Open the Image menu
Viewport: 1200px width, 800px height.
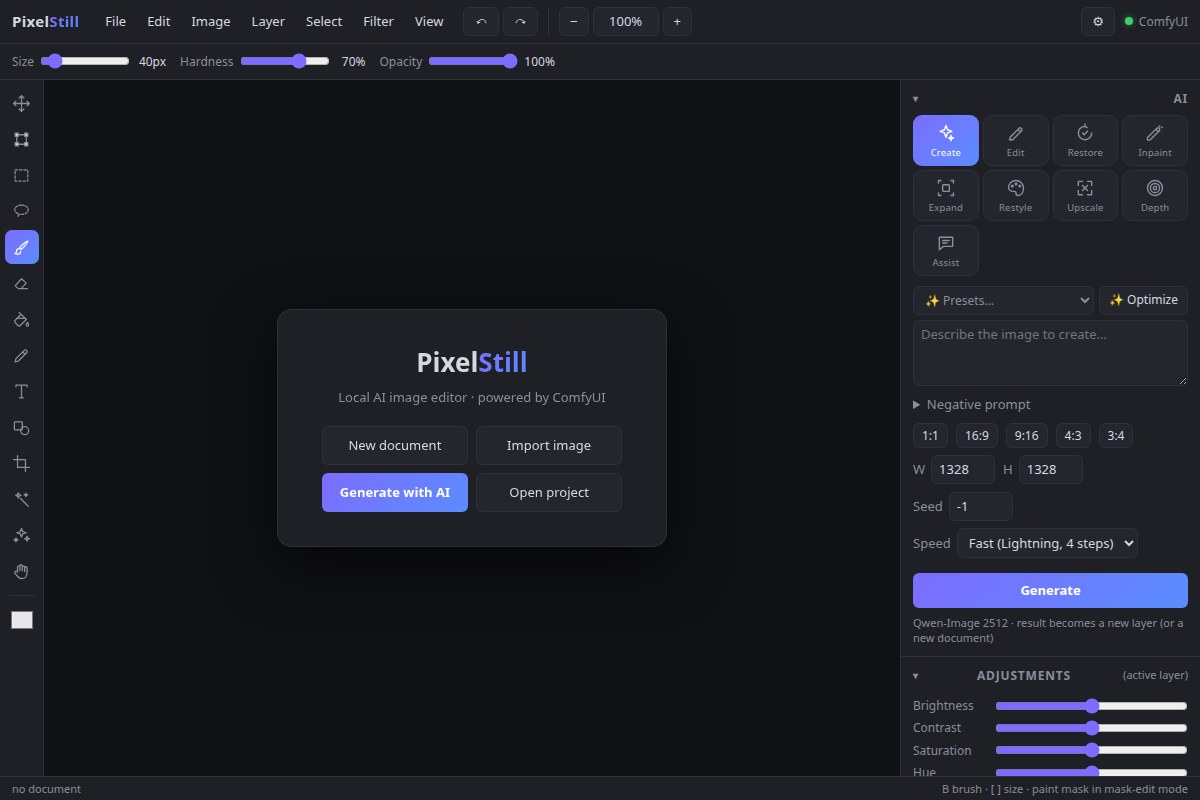211,21
